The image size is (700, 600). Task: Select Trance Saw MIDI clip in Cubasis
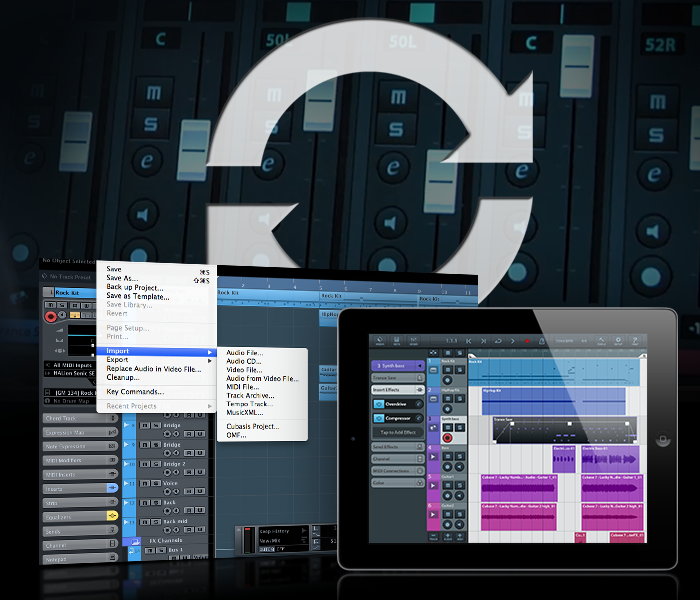(565, 430)
